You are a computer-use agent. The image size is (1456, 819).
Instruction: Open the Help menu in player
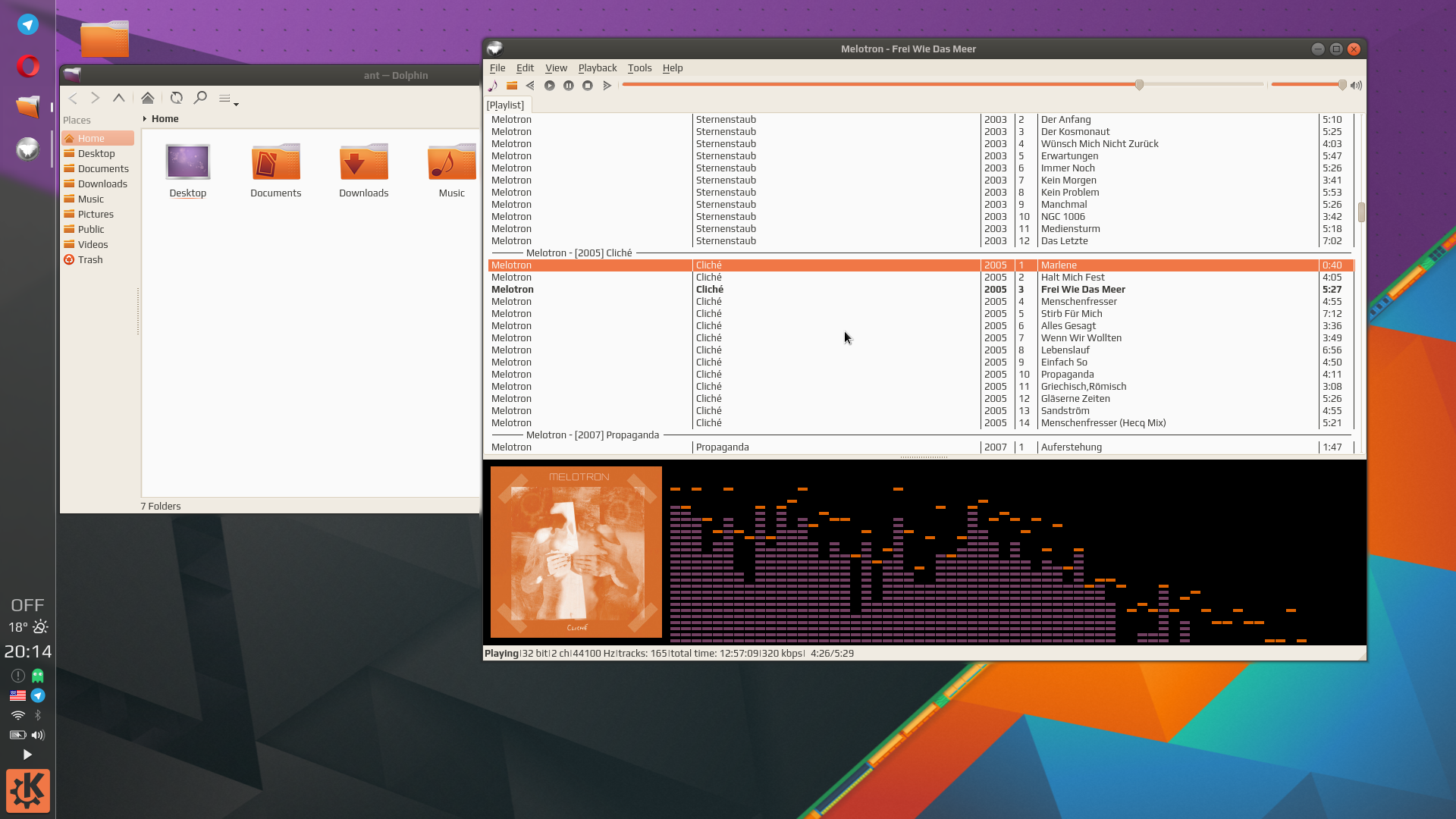click(x=673, y=67)
